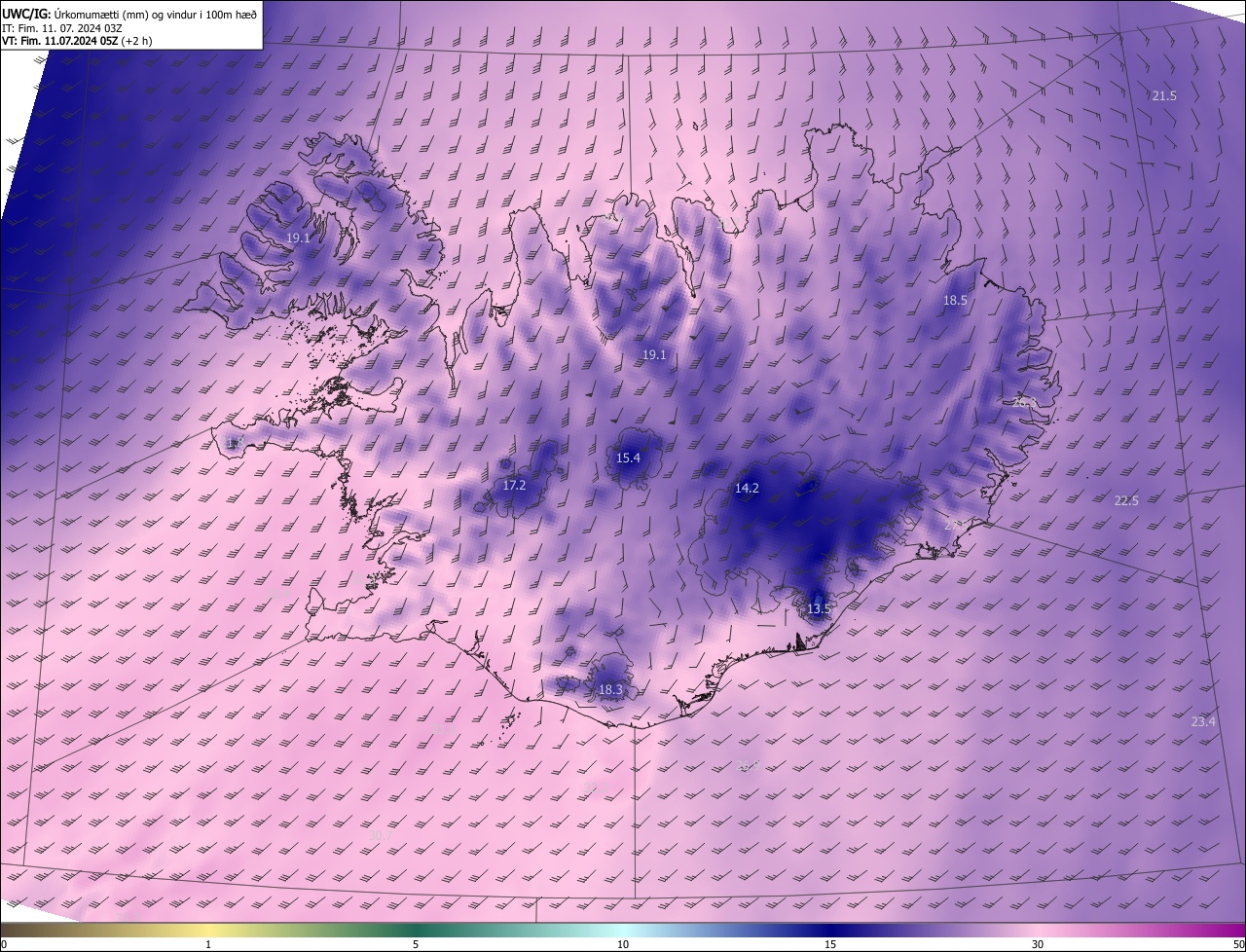The height and width of the screenshot is (952, 1246).
Task: Click the 5 tick on the color scale
Action: pyautogui.click(x=416, y=944)
